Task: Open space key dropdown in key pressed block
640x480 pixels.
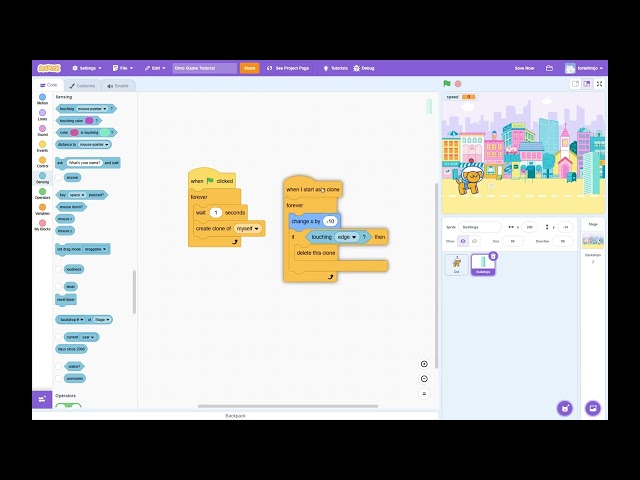Action: point(77,195)
